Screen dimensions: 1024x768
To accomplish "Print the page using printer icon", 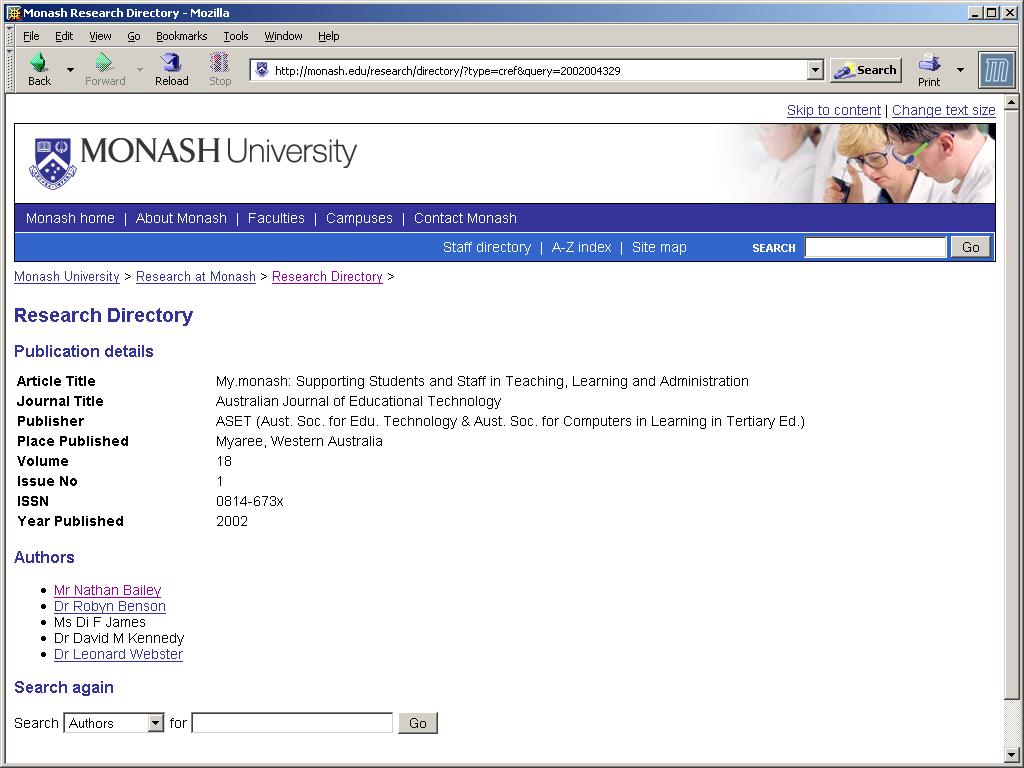I will (x=929, y=63).
